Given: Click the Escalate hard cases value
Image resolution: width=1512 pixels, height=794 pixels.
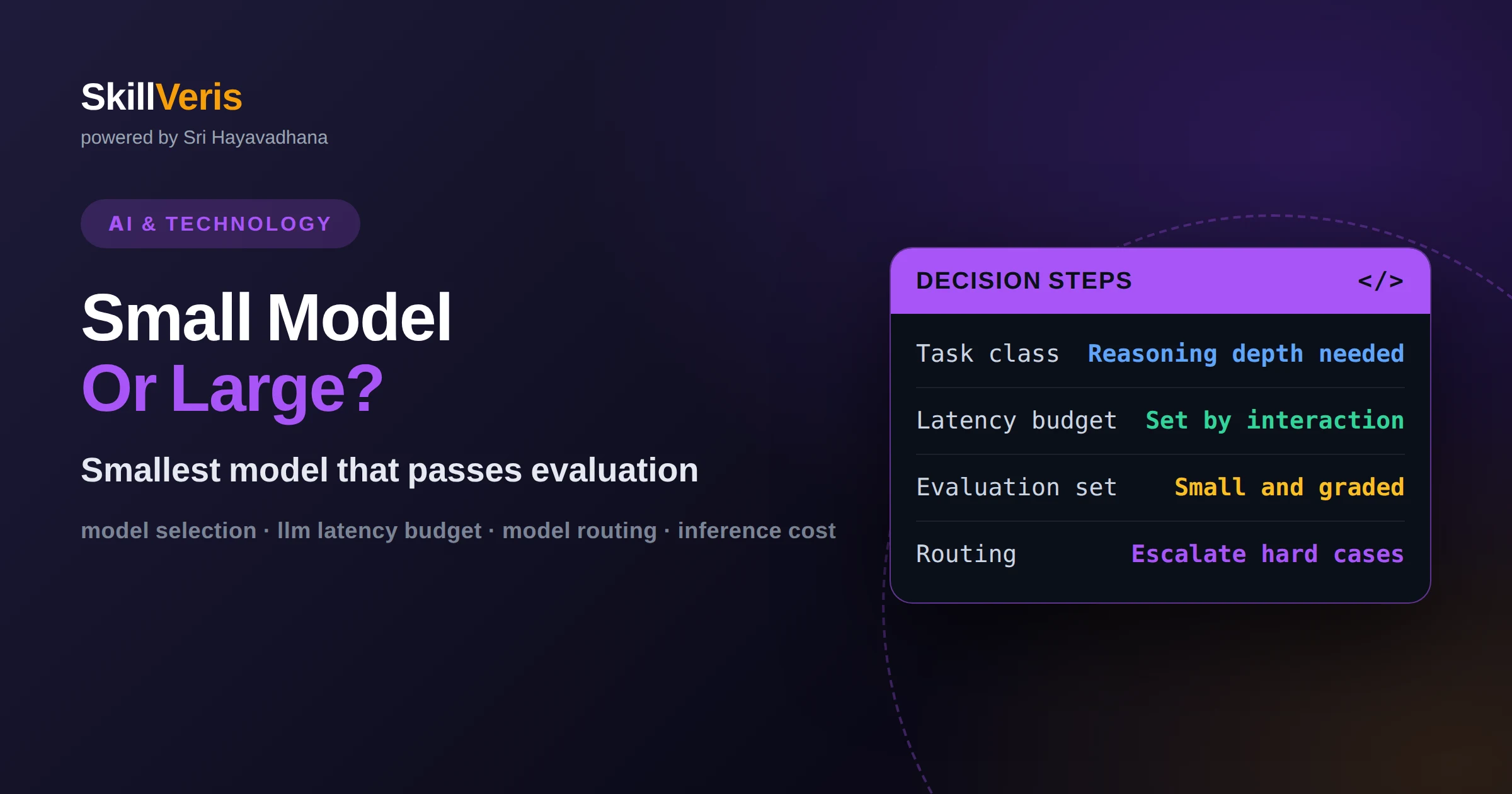Looking at the screenshot, I should pos(1268,554).
